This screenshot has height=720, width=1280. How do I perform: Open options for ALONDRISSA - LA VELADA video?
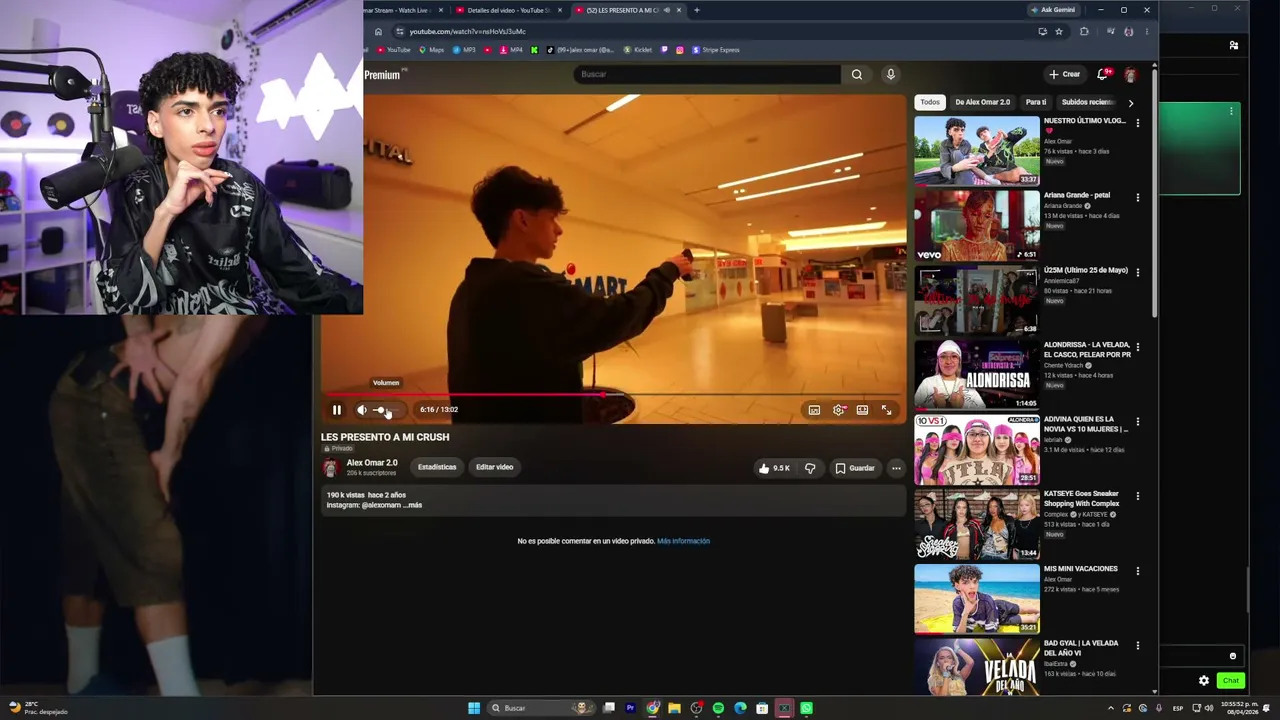1137,347
